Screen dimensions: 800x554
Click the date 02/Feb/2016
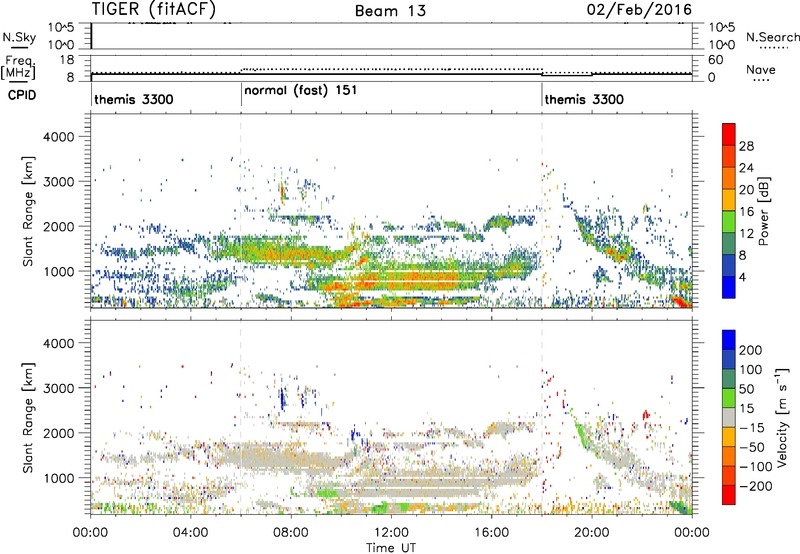(639, 10)
